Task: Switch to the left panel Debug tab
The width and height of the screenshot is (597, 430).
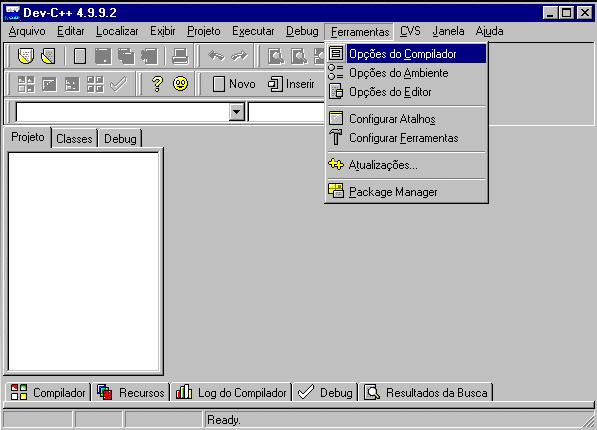Action: click(120, 139)
